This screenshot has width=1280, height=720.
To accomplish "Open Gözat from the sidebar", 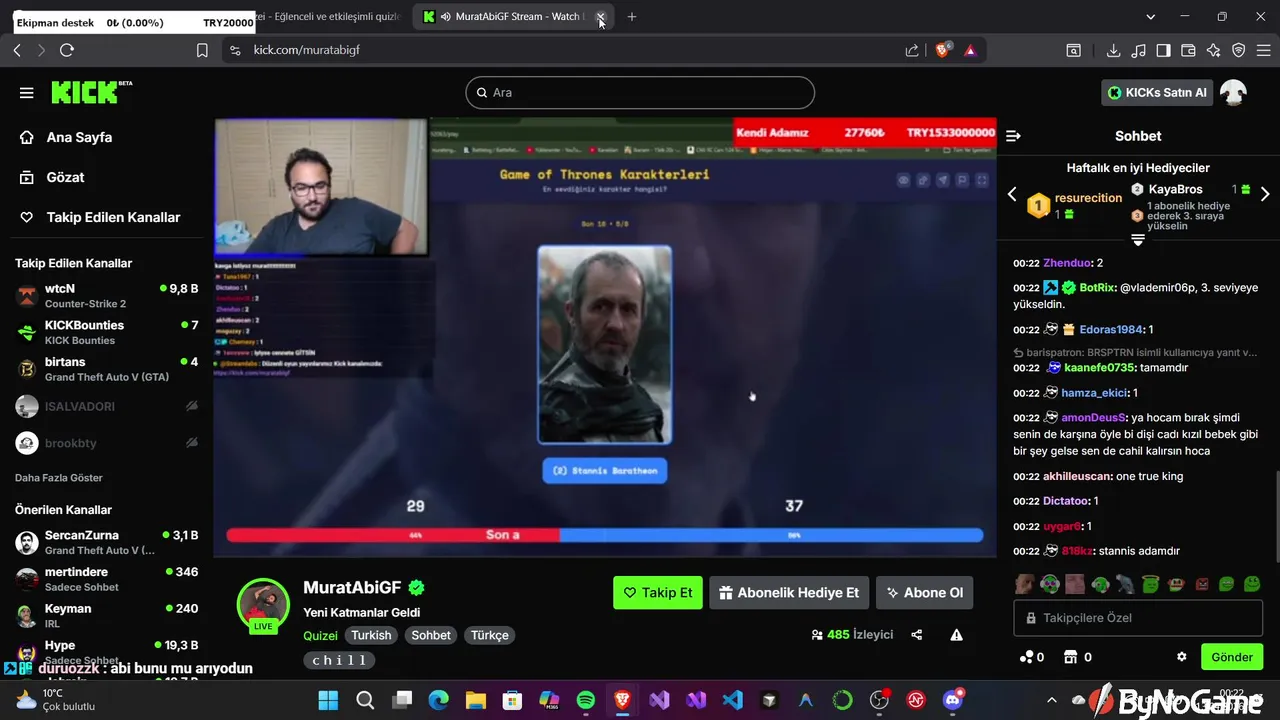I will [65, 177].
